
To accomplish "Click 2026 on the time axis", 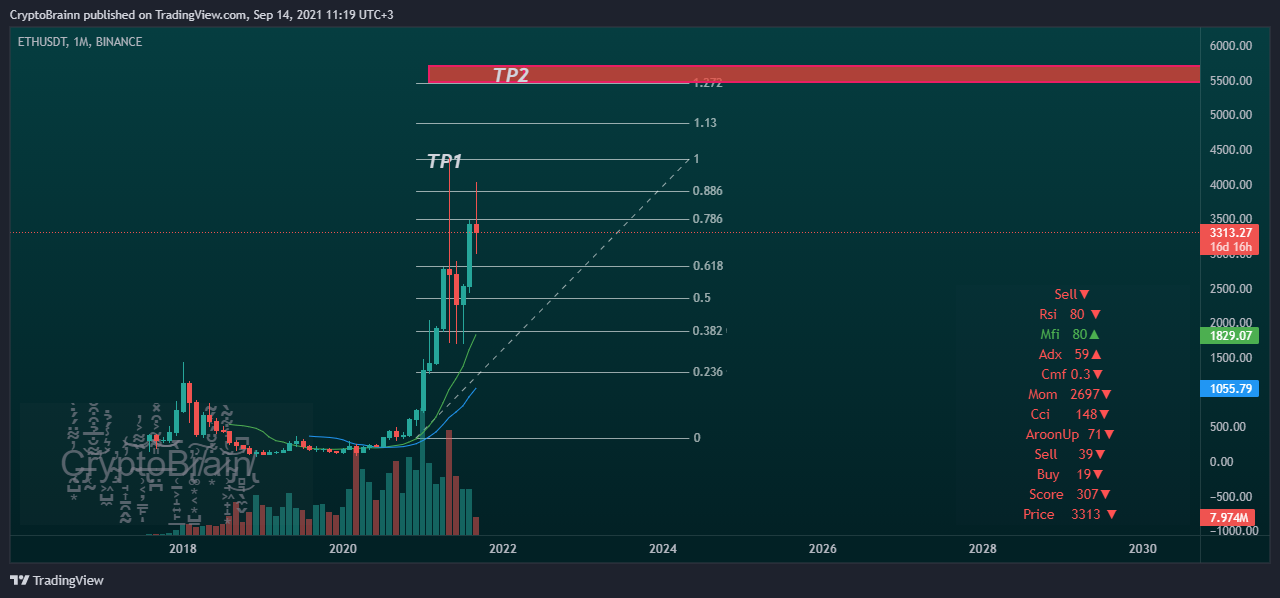I will tap(822, 549).
